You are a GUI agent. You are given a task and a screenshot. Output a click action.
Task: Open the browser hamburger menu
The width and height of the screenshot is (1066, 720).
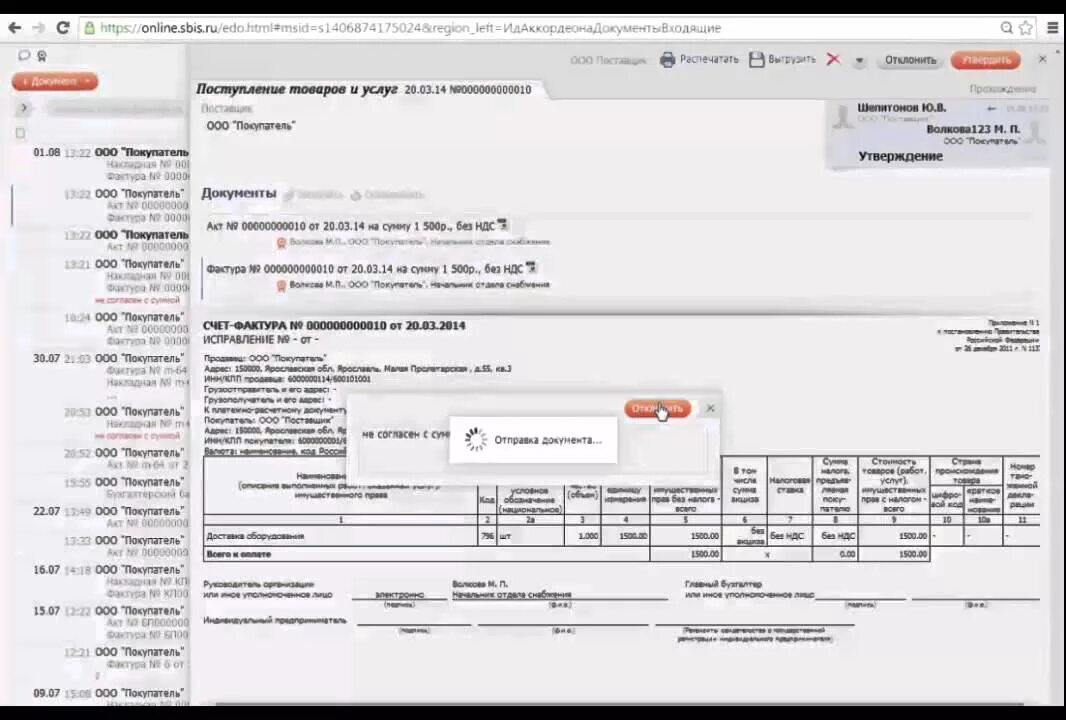(x=1052, y=28)
